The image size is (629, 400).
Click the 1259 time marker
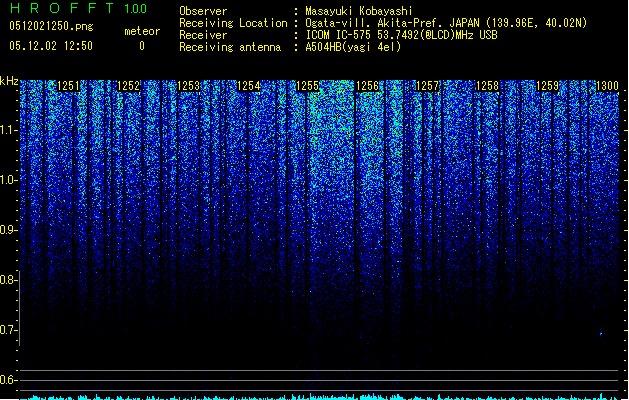pyautogui.click(x=547, y=86)
